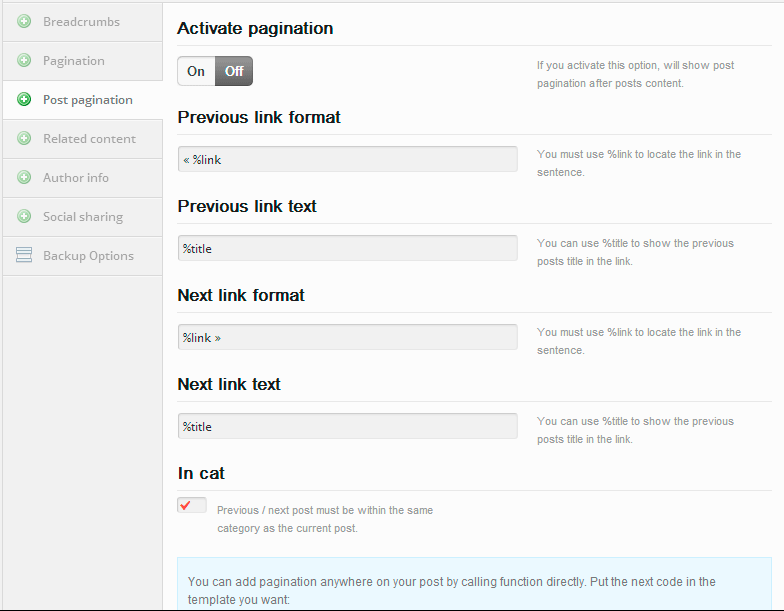Open the Breadcrumbs settings tab
This screenshot has height=611, width=784.
pyautogui.click(x=82, y=22)
